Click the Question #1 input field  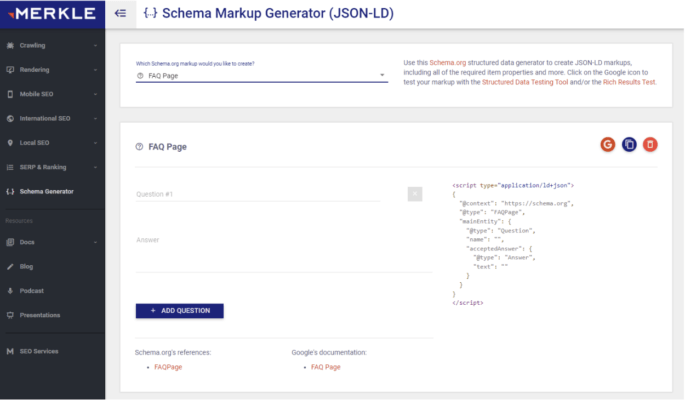tap(258, 194)
